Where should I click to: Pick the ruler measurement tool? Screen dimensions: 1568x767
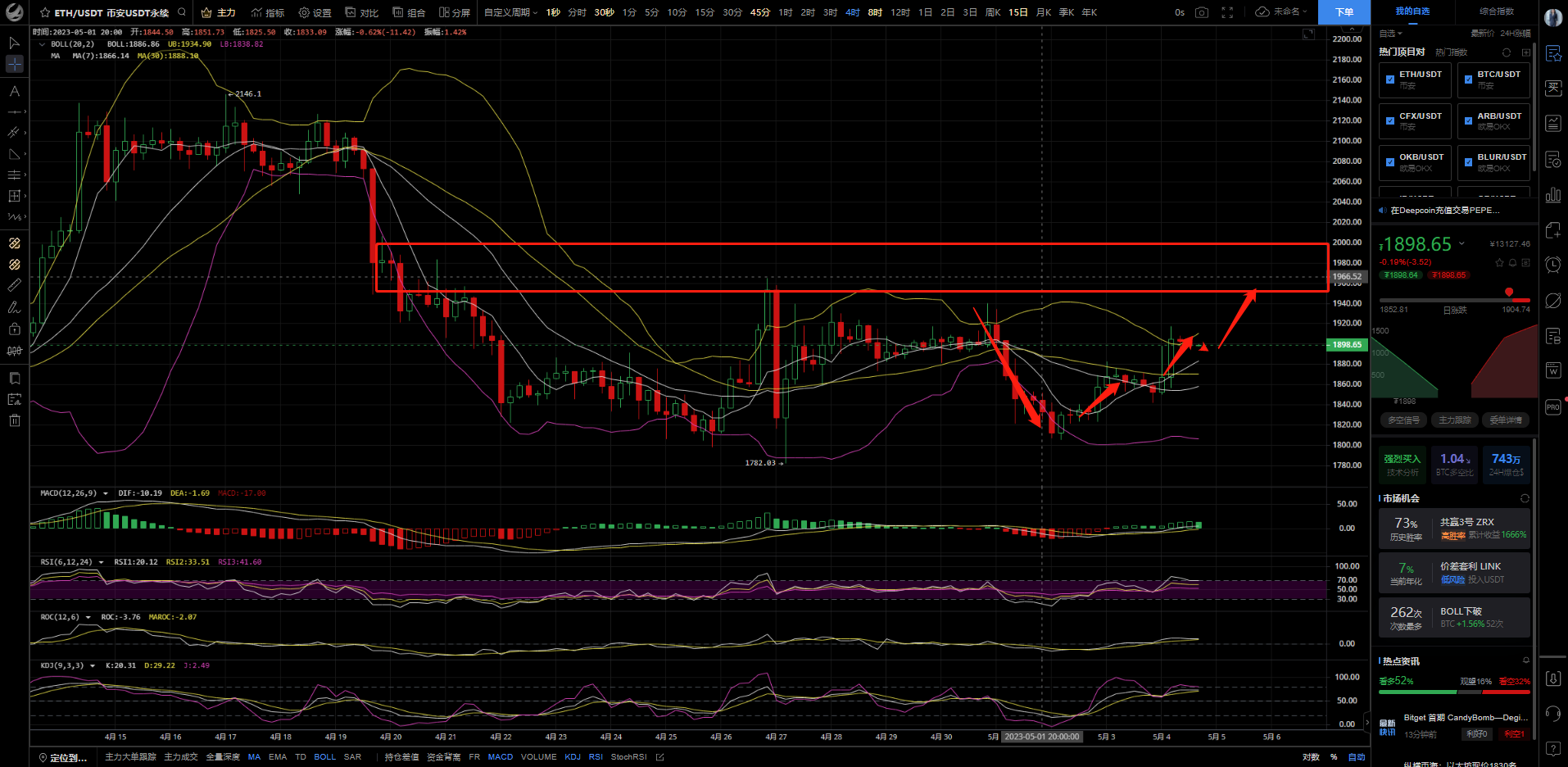14,285
